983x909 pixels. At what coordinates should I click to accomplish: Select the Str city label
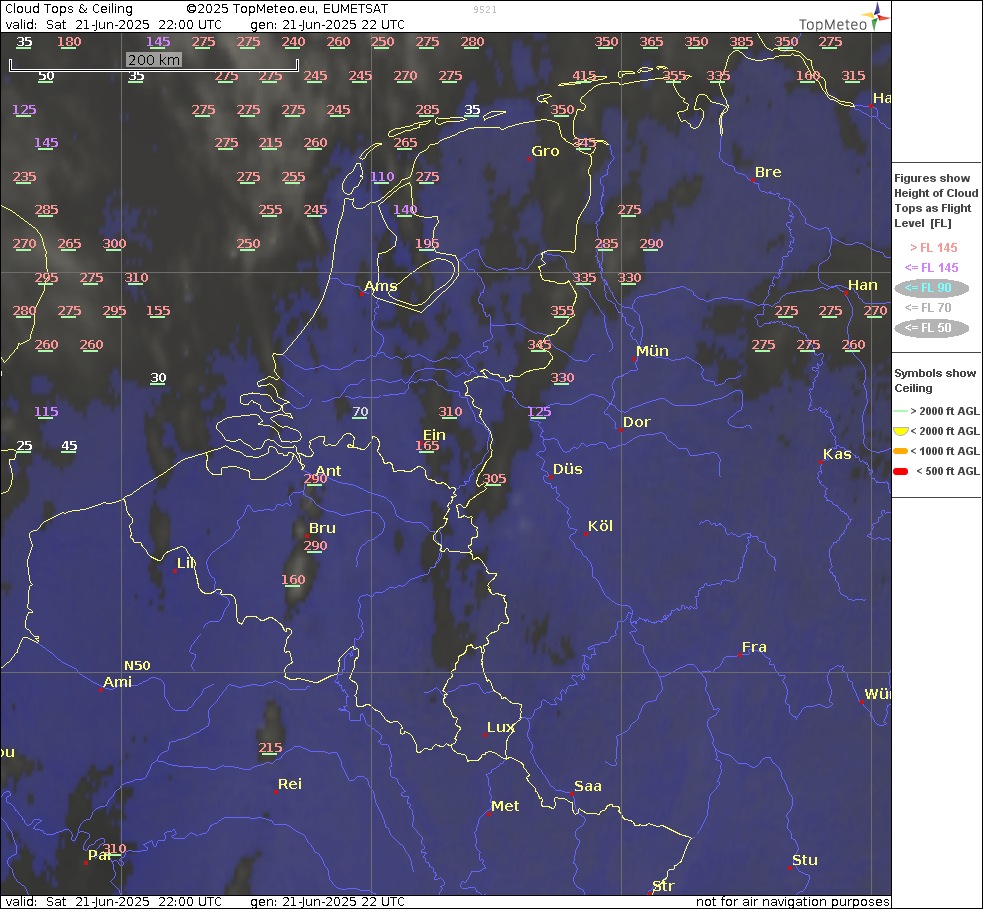pos(663,886)
